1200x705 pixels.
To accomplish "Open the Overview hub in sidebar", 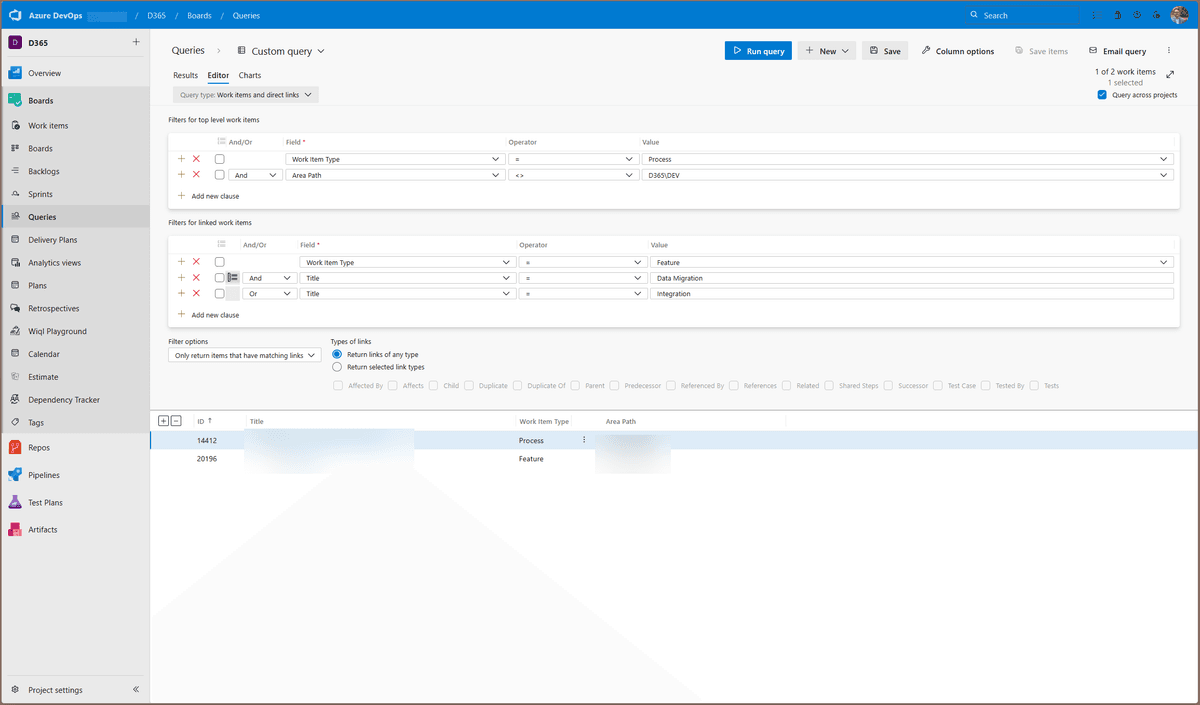I will click(x=75, y=73).
